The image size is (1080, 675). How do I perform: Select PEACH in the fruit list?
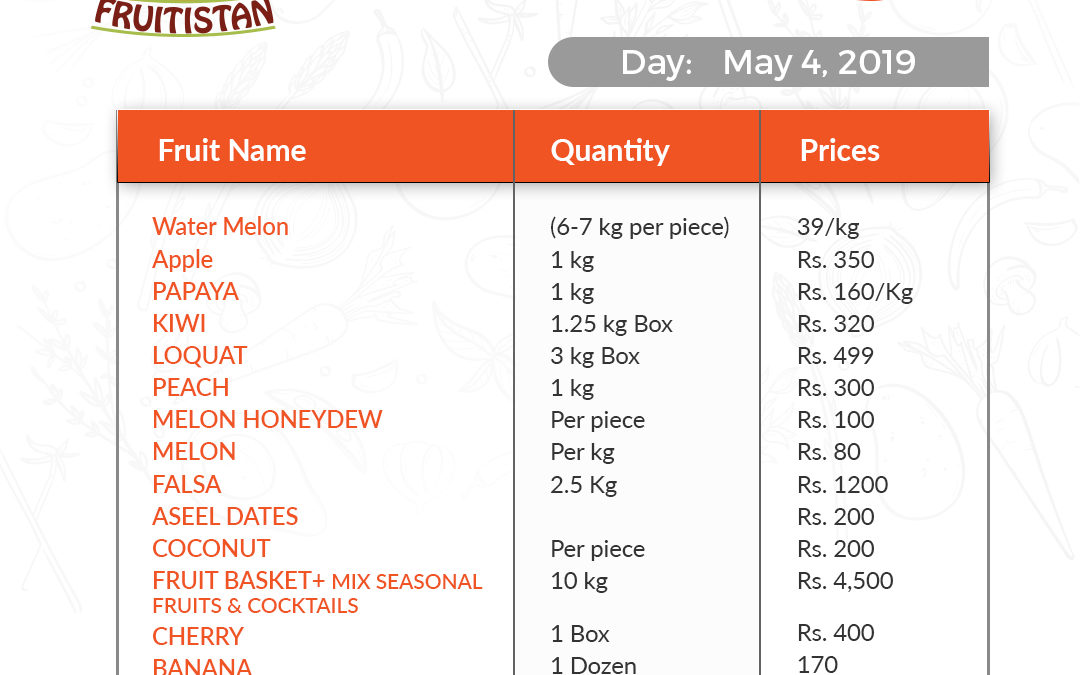[x=191, y=387]
